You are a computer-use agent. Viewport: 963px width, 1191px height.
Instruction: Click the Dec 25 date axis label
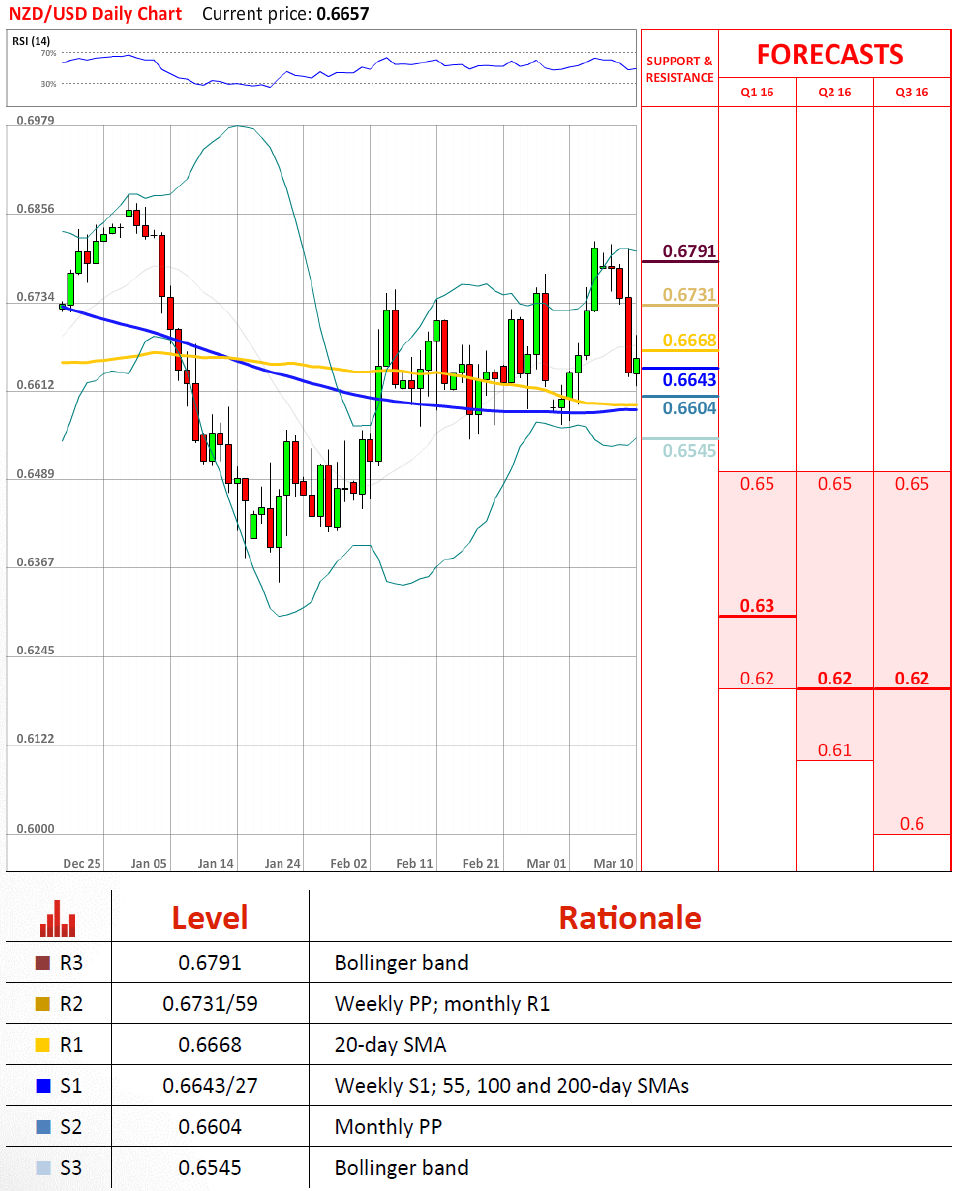tap(82, 864)
